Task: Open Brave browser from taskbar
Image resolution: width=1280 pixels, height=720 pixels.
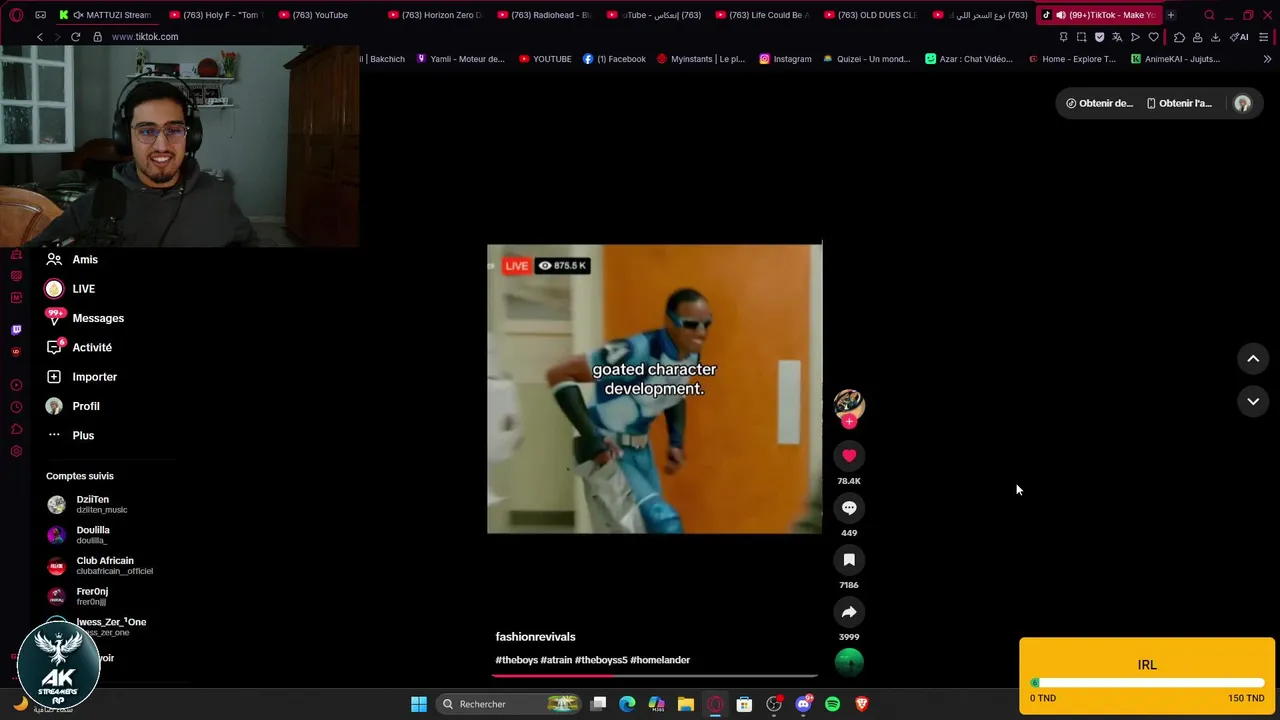Action: [x=862, y=704]
